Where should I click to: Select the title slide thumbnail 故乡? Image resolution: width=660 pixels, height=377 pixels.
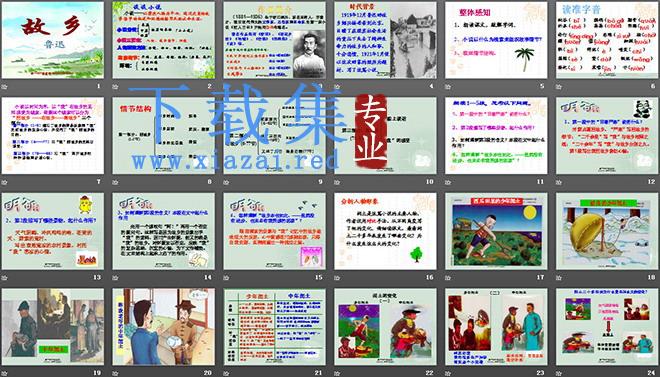pyautogui.click(x=53, y=40)
